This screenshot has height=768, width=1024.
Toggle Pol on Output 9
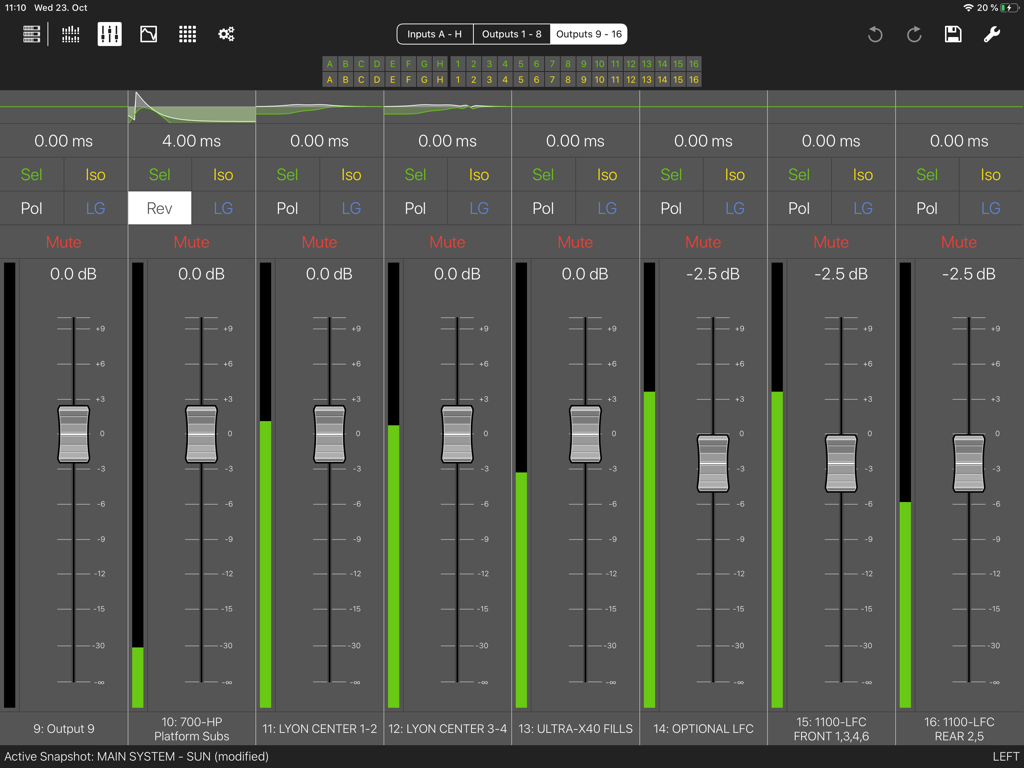pyautogui.click(x=31, y=208)
